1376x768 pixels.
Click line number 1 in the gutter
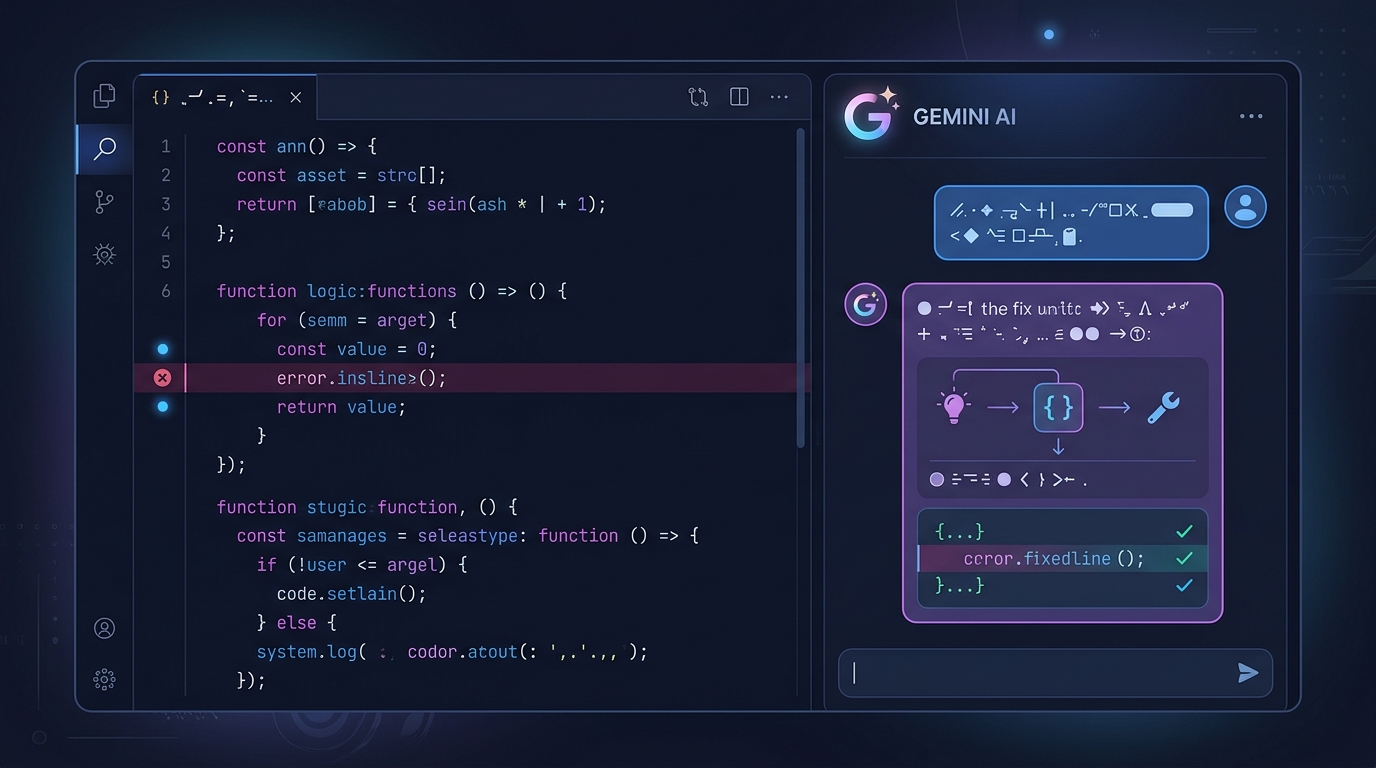165,146
